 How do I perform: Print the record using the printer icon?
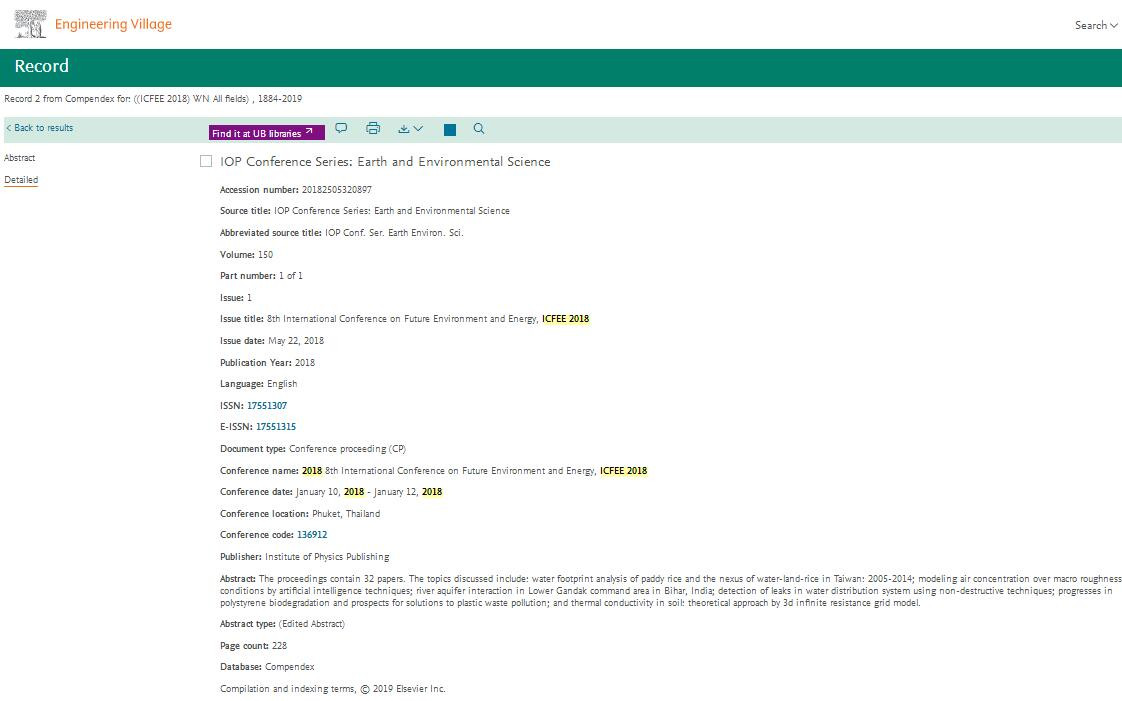[x=373, y=129]
